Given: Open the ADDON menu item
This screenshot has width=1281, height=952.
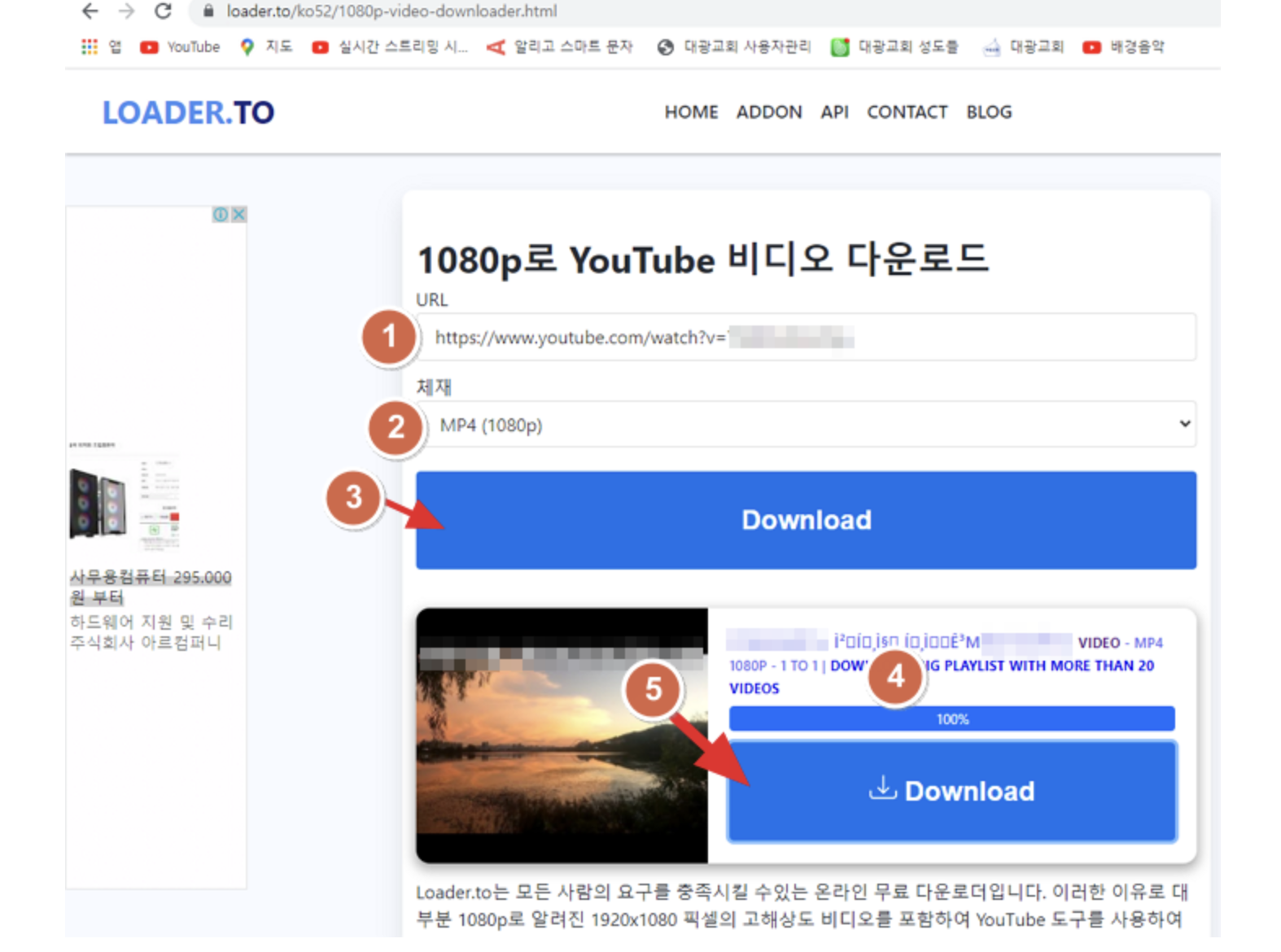Looking at the screenshot, I should (x=769, y=112).
